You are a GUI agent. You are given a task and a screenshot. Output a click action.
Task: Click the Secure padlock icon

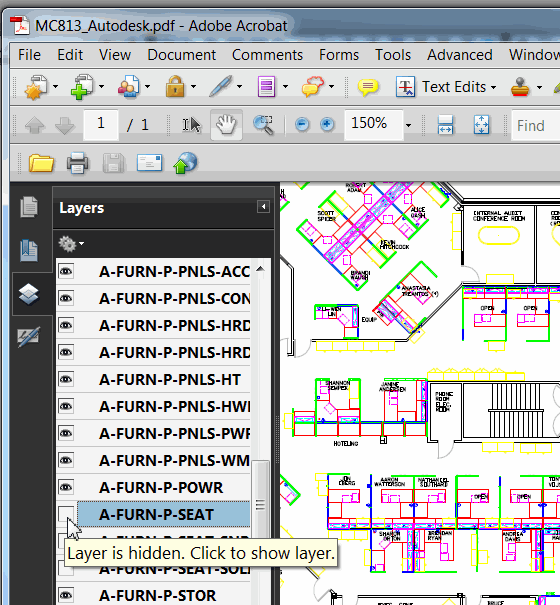click(x=175, y=86)
